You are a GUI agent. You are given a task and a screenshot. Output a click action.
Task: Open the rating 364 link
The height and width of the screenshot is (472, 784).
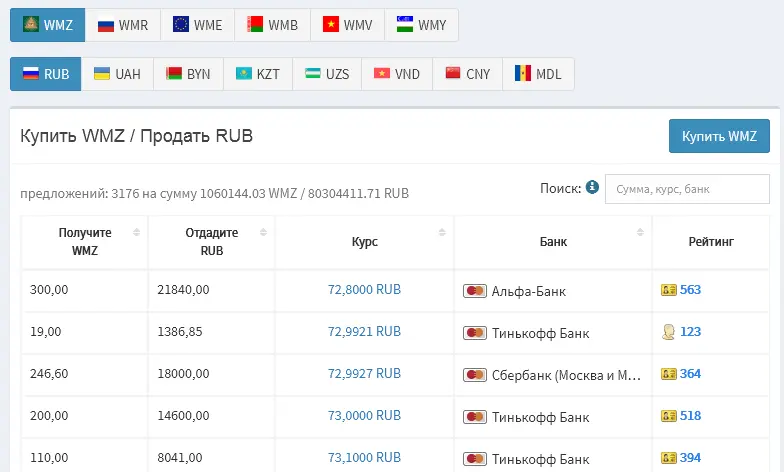tap(690, 374)
